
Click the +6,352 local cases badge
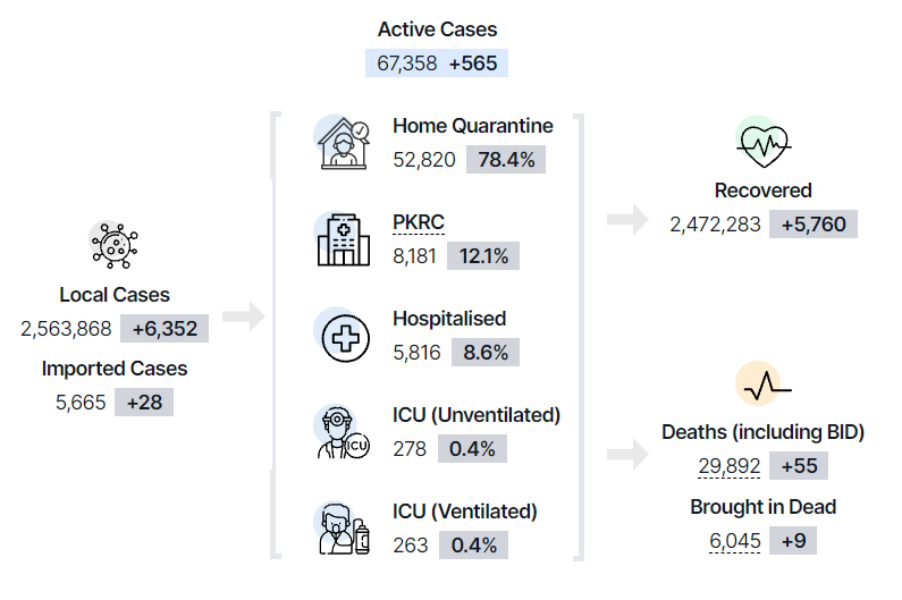coord(164,328)
